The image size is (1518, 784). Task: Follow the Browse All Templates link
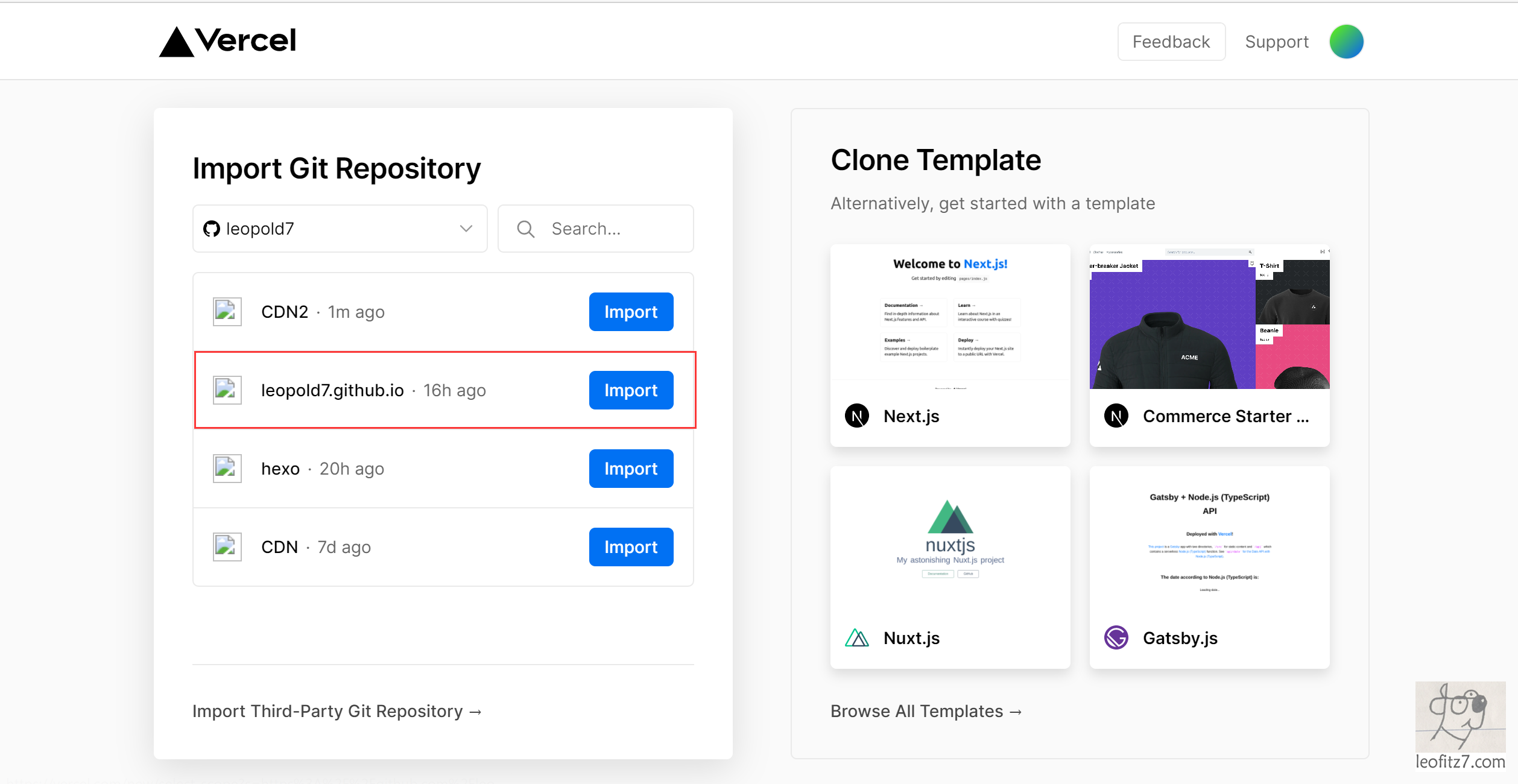click(x=926, y=711)
